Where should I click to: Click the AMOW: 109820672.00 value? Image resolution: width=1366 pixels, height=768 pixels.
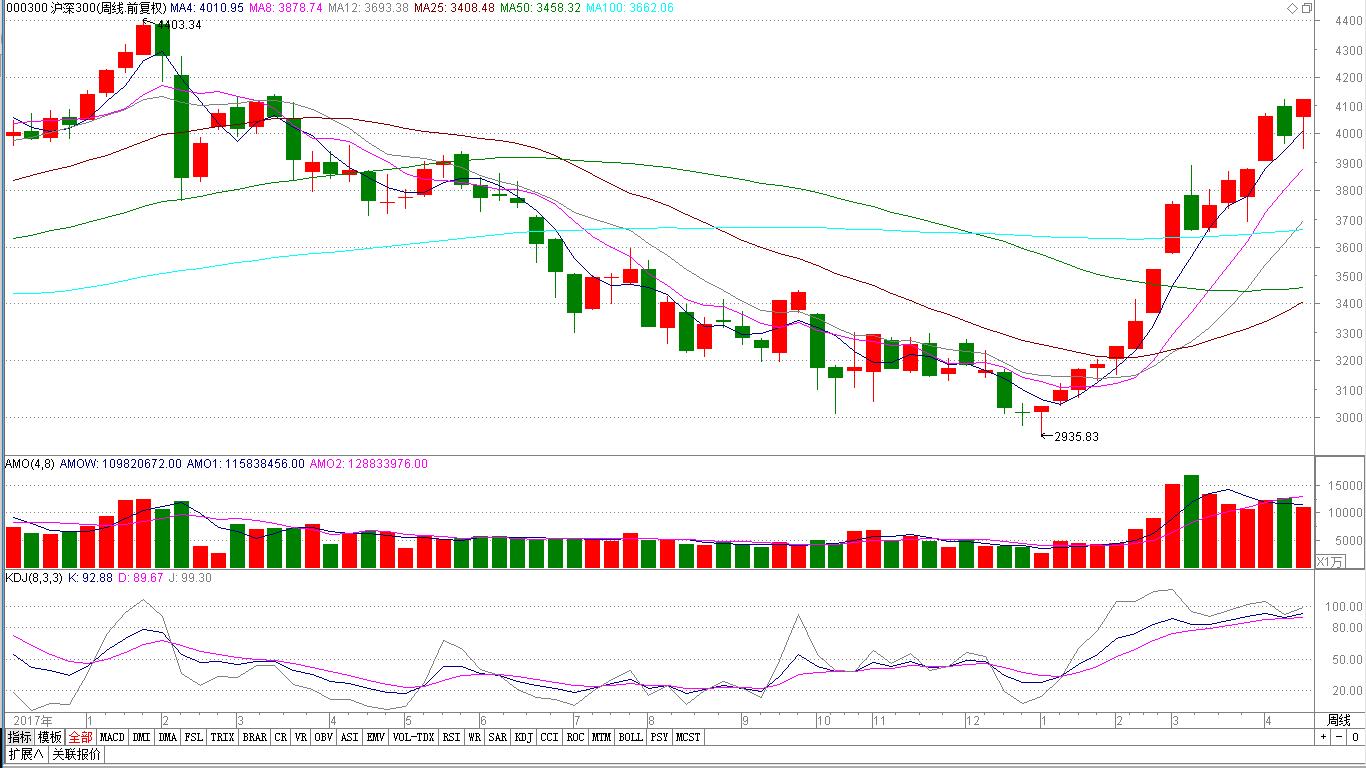[x=121, y=464]
